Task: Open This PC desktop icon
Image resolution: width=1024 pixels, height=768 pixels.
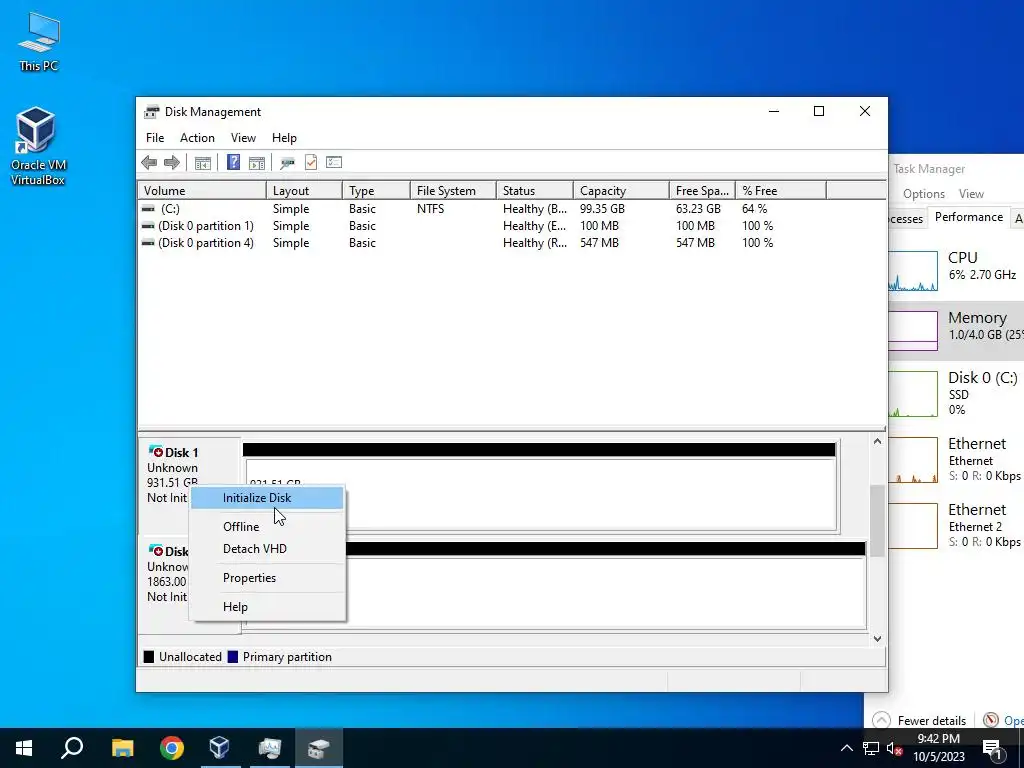Action: [39, 42]
